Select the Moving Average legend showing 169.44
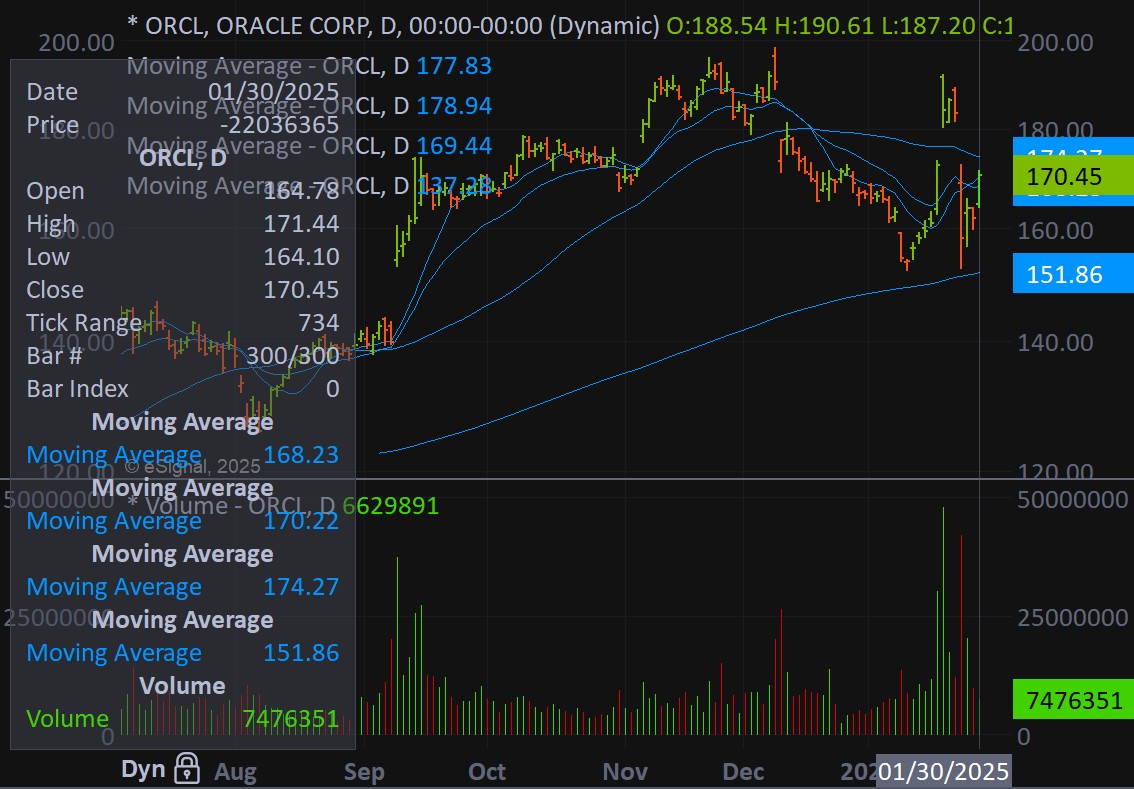 pos(309,145)
